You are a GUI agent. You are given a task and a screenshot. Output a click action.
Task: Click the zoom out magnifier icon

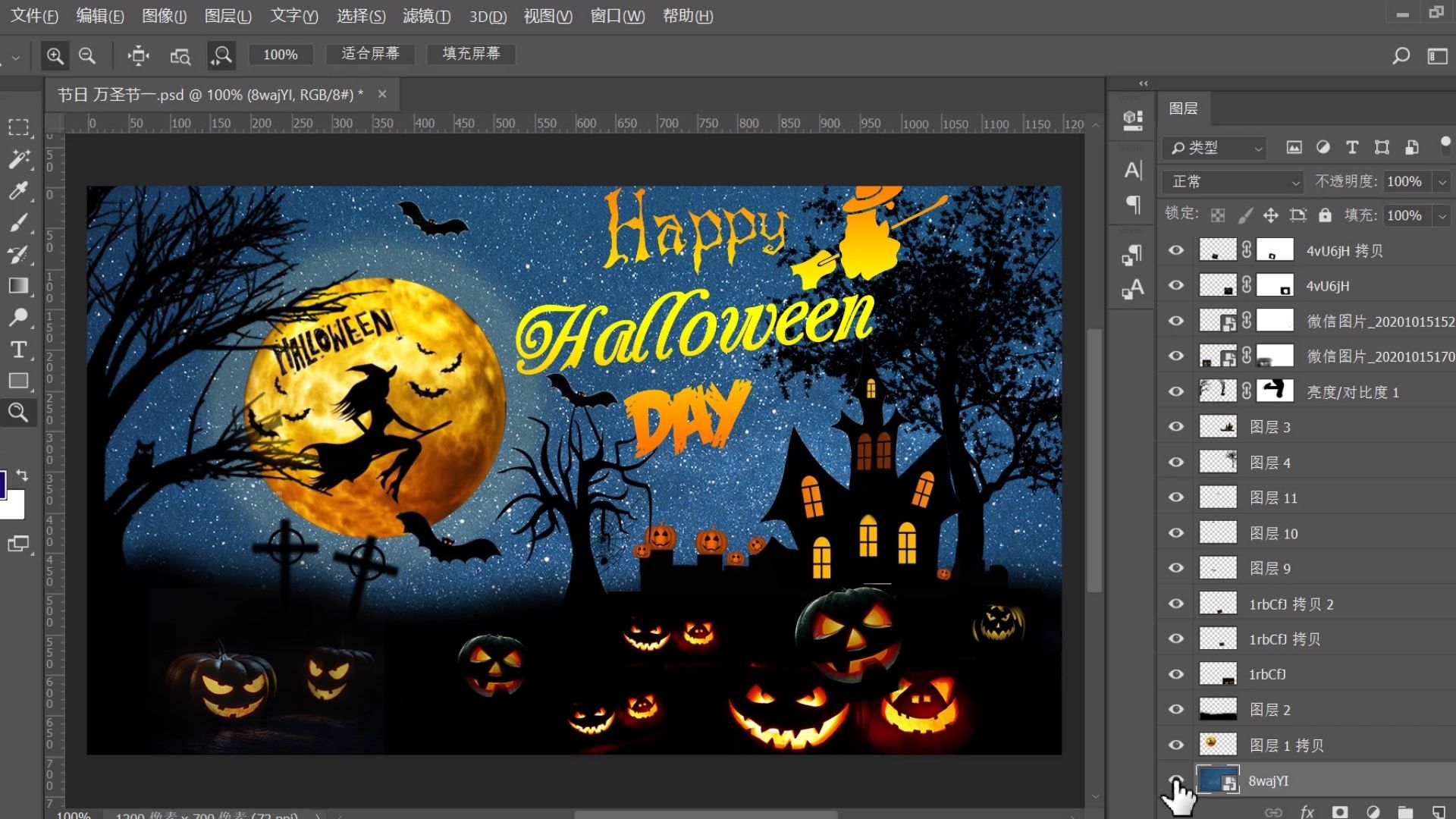87,55
